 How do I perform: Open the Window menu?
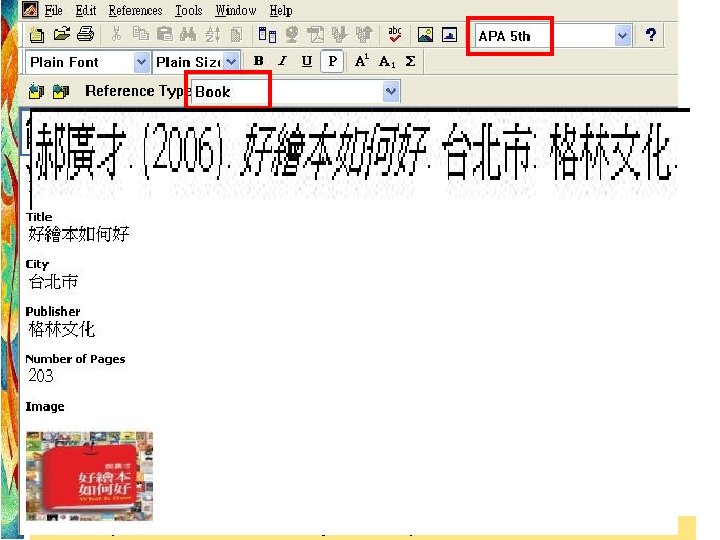(x=236, y=10)
